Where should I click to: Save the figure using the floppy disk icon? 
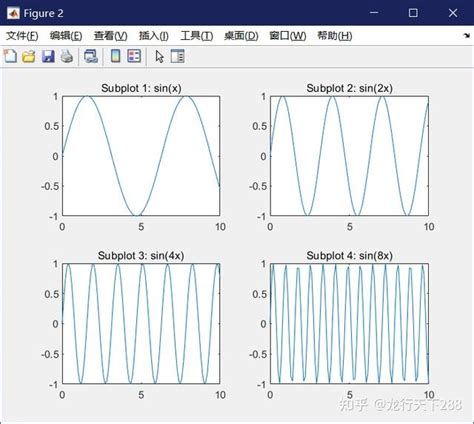click(x=48, y=56)
